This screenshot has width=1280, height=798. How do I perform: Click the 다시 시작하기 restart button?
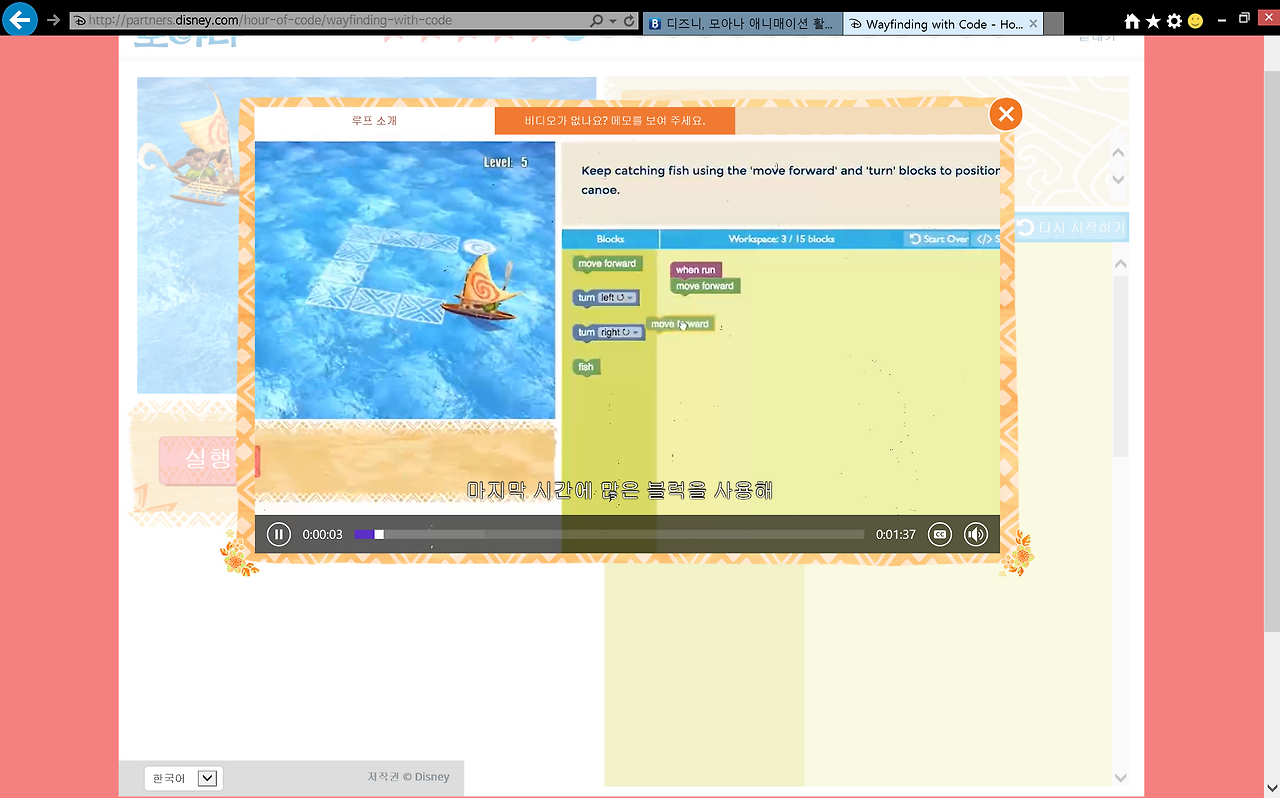1071,228
